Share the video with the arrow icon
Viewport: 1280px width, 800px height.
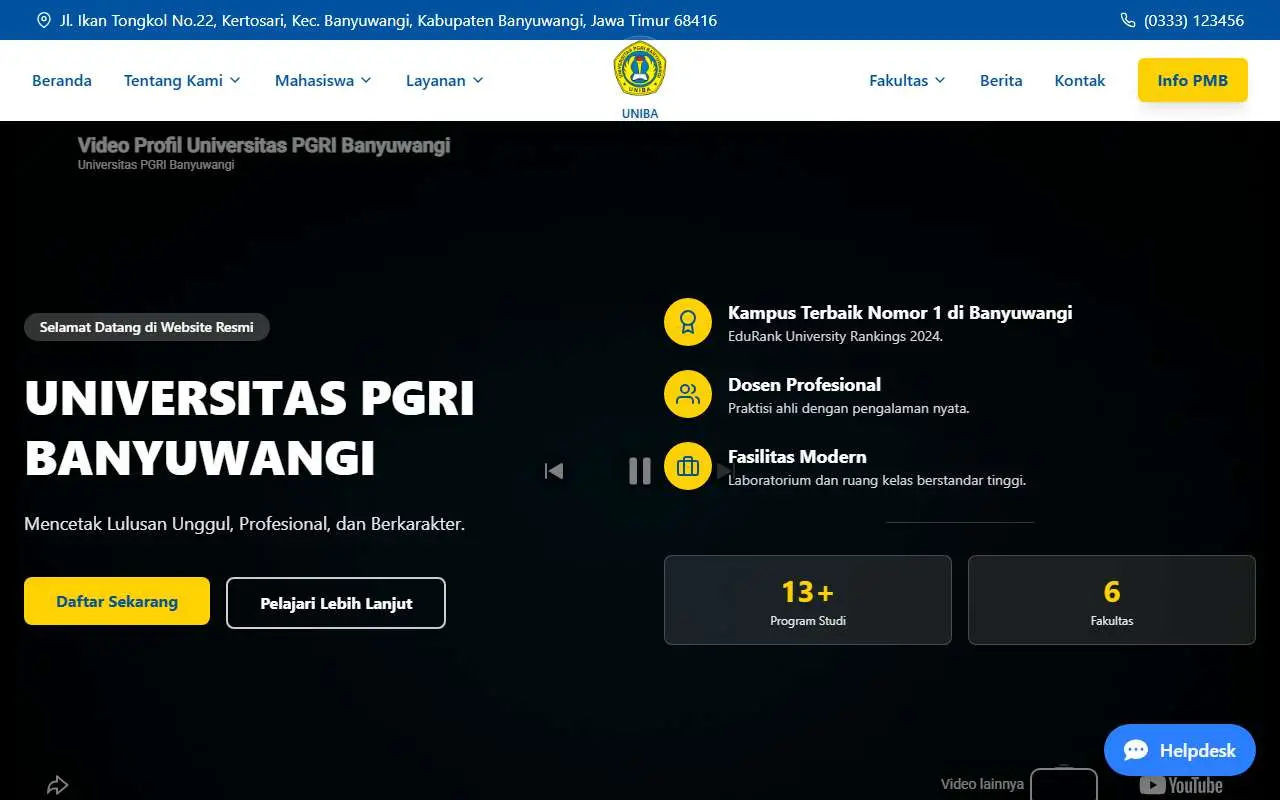57,785
